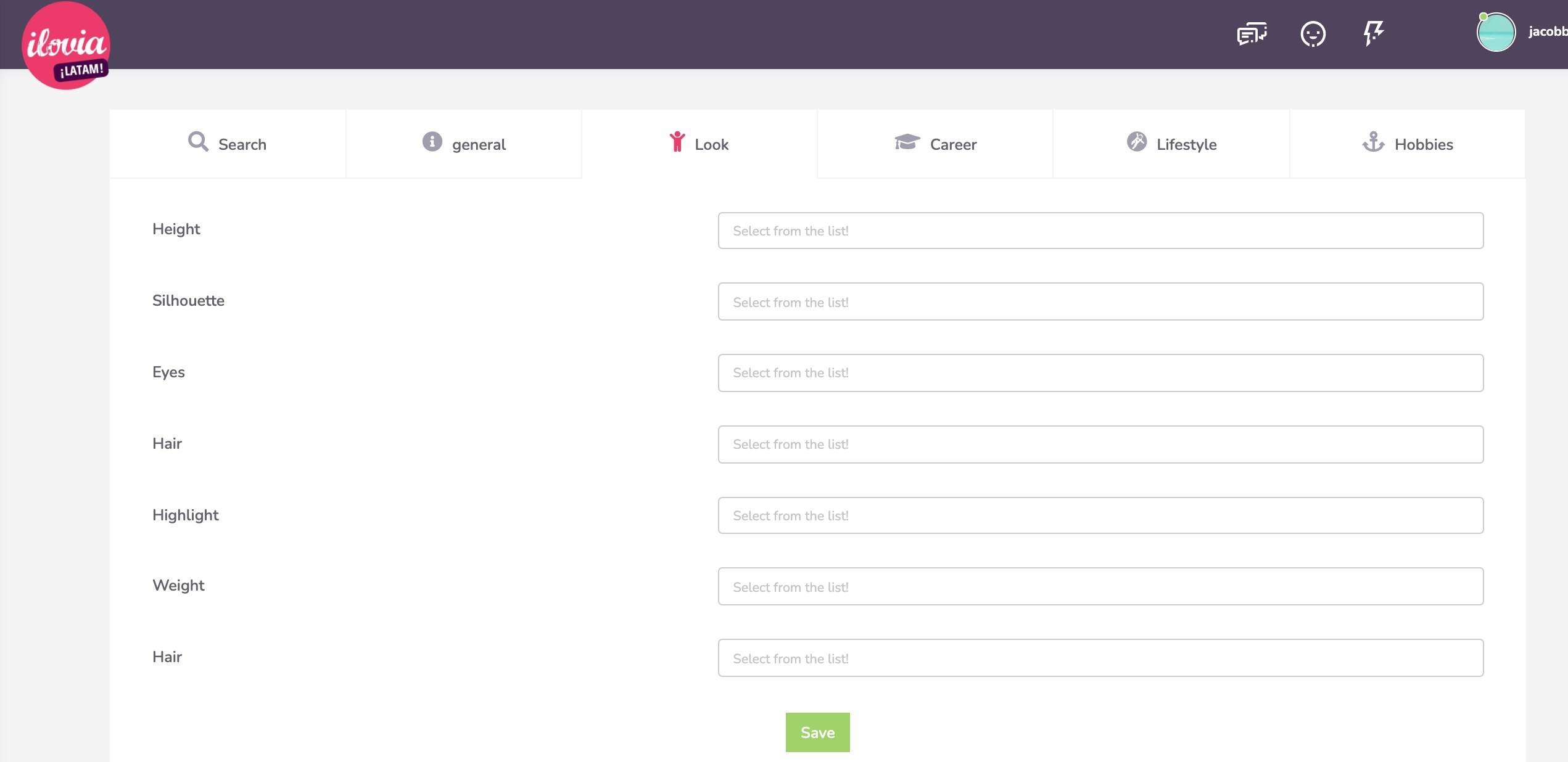Click the Height label
This screenshot has height=762, width=1568.
click(176, 229)
